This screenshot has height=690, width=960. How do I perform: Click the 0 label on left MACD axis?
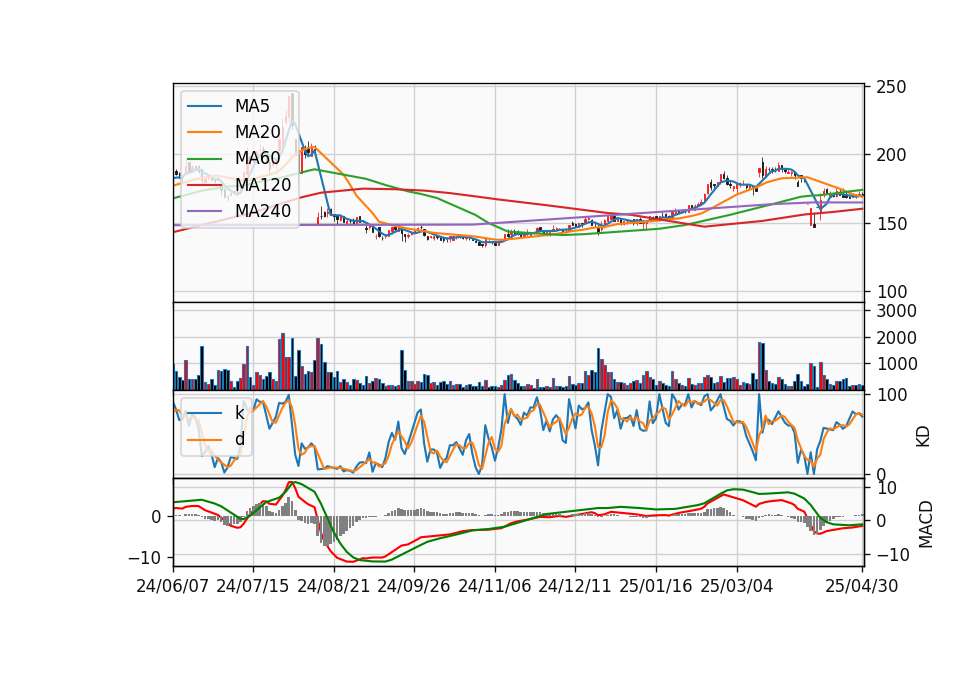156,517
